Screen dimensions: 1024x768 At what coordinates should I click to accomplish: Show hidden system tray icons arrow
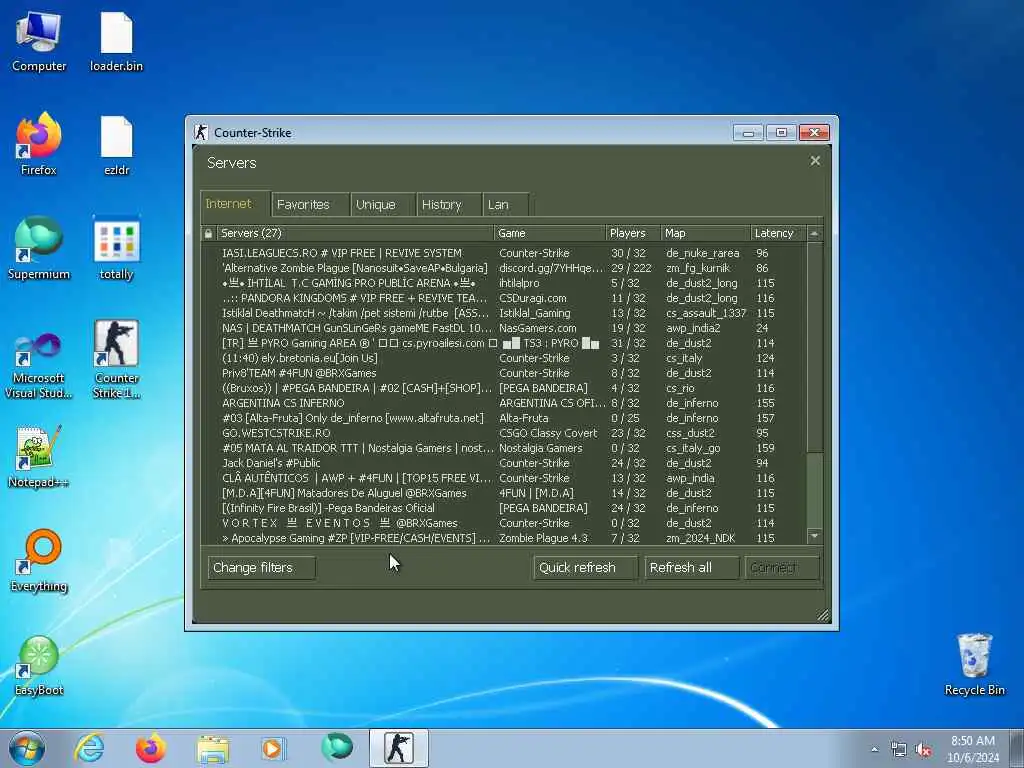pos(874,750)
